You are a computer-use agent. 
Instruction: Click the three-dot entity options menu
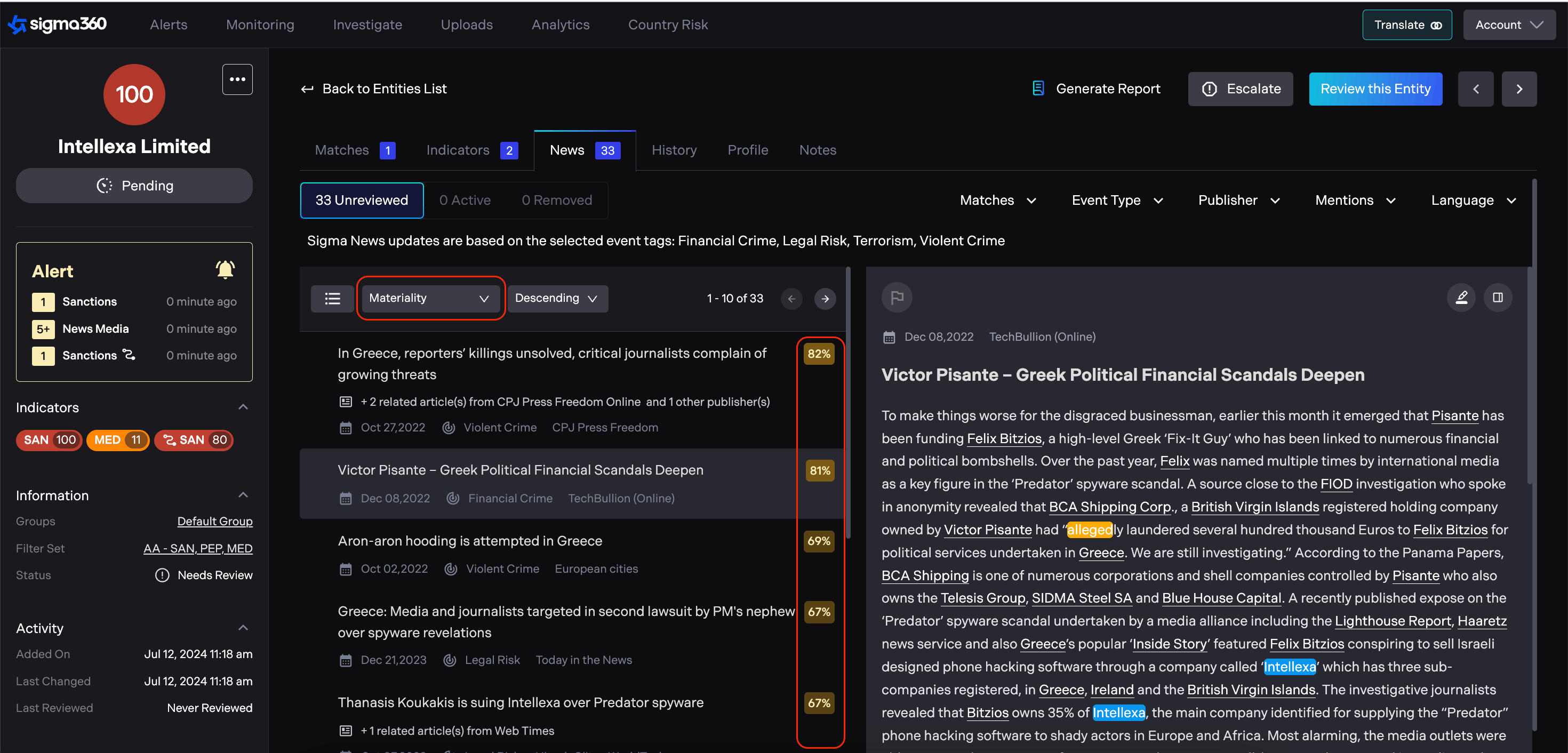pyautogui.click(x=237, y=79)
